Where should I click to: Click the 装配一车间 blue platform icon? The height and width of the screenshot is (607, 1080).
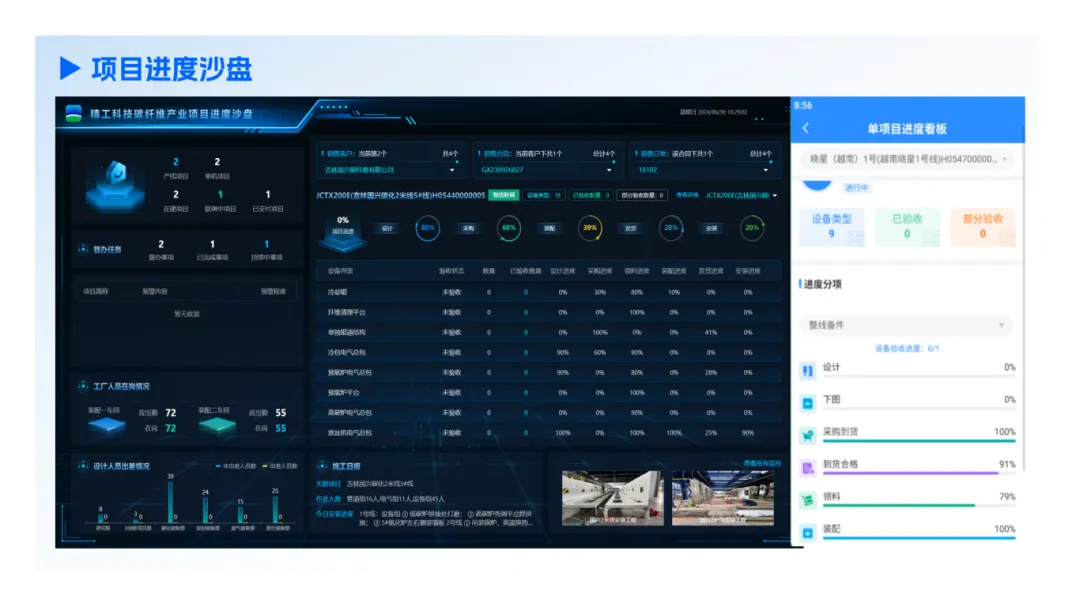point(107,425)
